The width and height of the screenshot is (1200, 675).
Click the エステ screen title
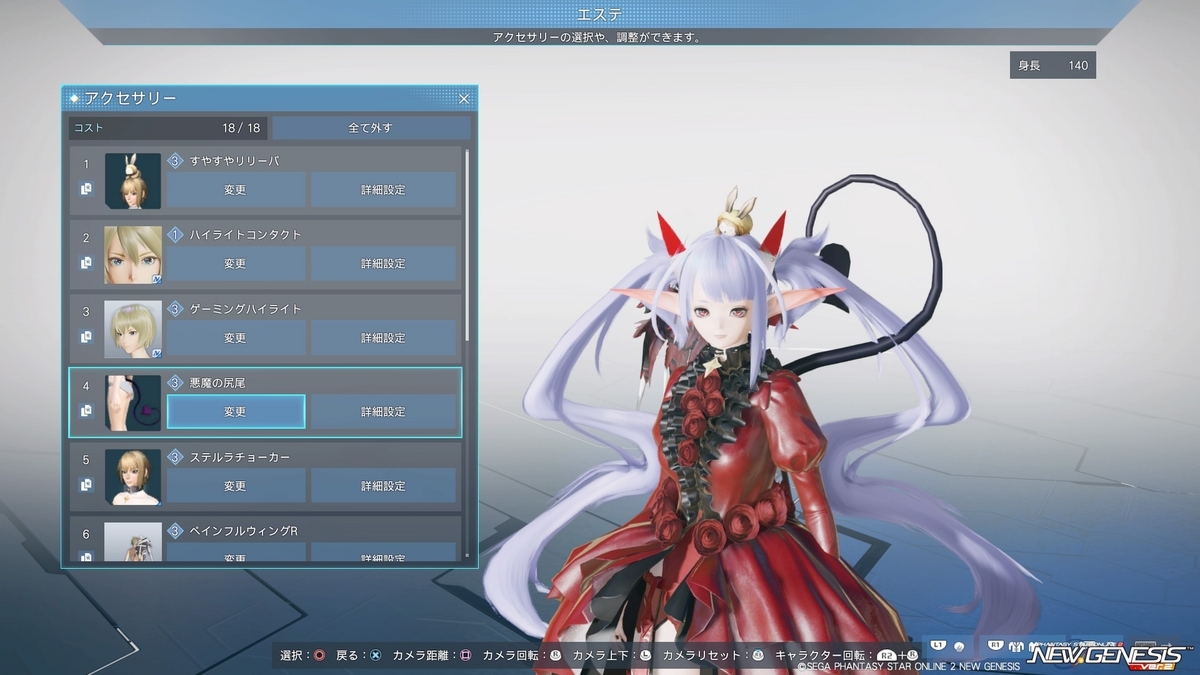(600, 14)
